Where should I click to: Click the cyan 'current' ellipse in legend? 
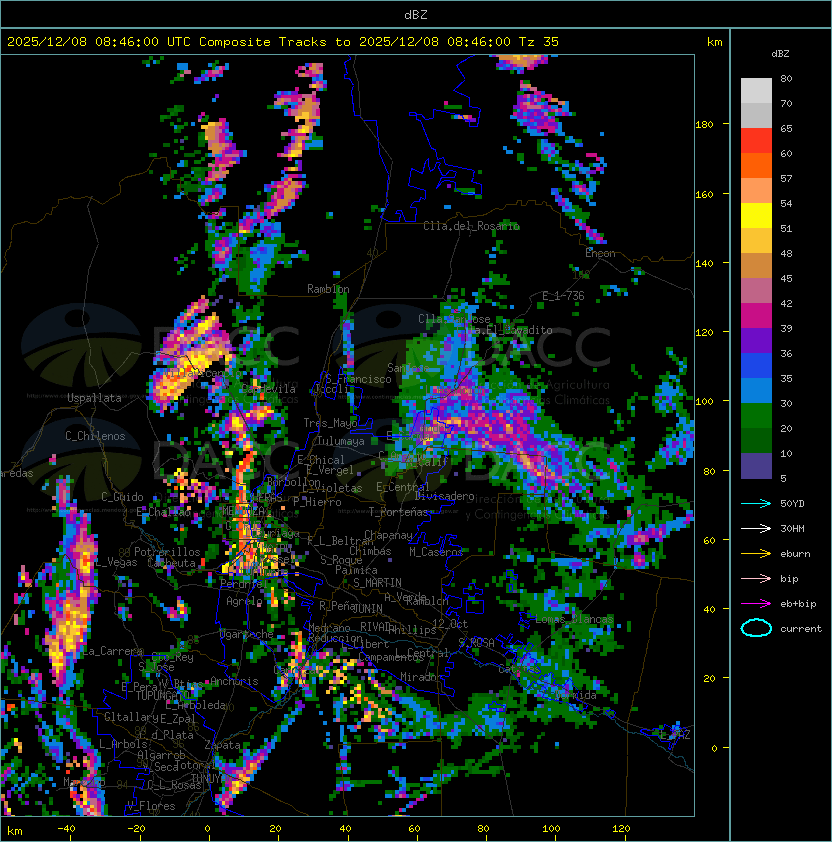pyautogui.click(x=756, y=628)
